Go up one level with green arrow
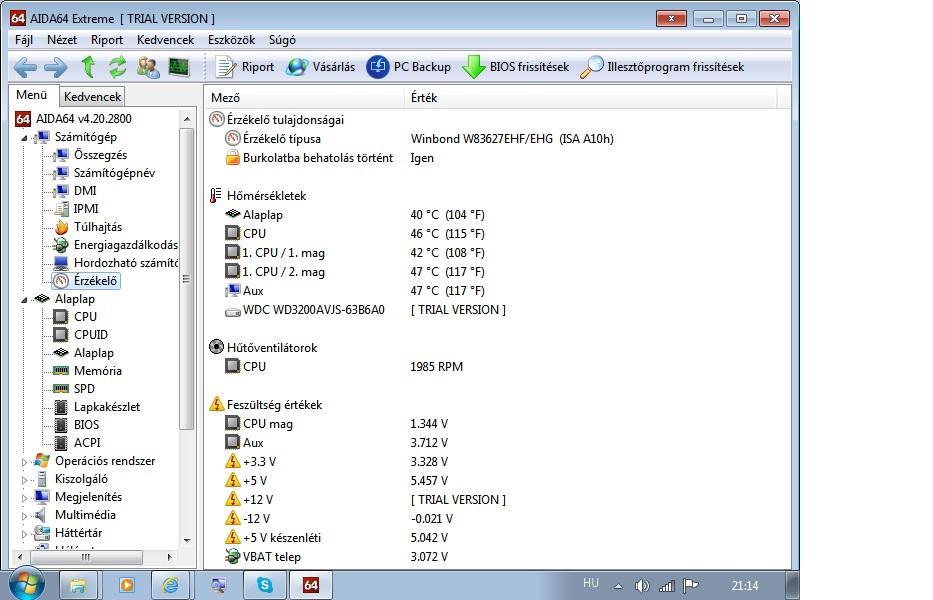The width and height of the screenshot is (933, 600). coord(88,67)
